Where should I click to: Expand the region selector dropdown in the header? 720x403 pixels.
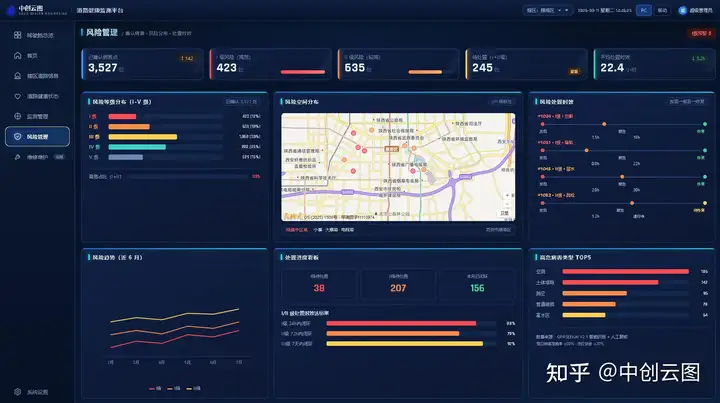tap(547, 10)
